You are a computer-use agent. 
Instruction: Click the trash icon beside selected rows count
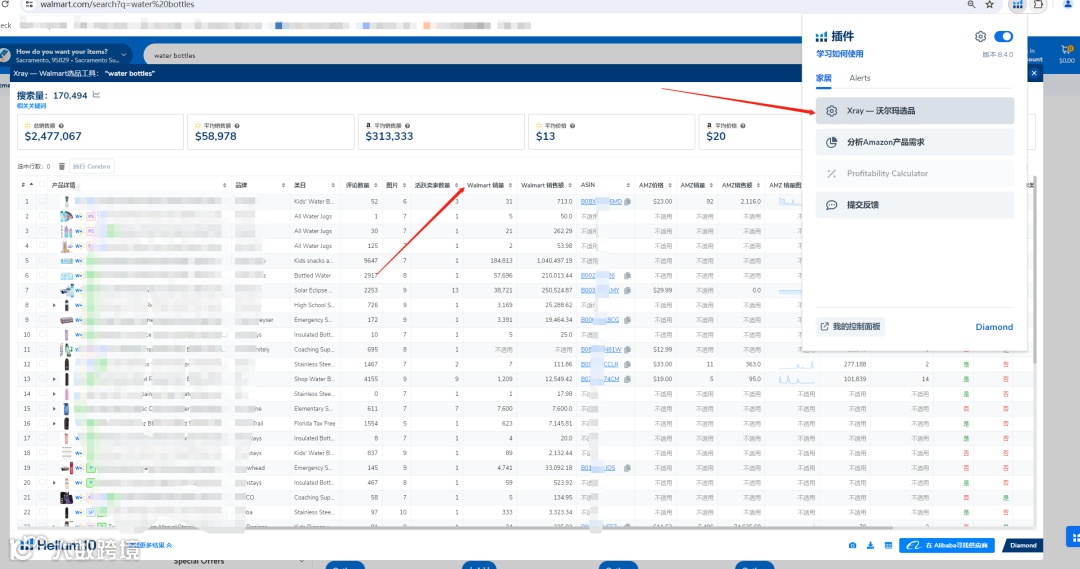click(61, 166)
